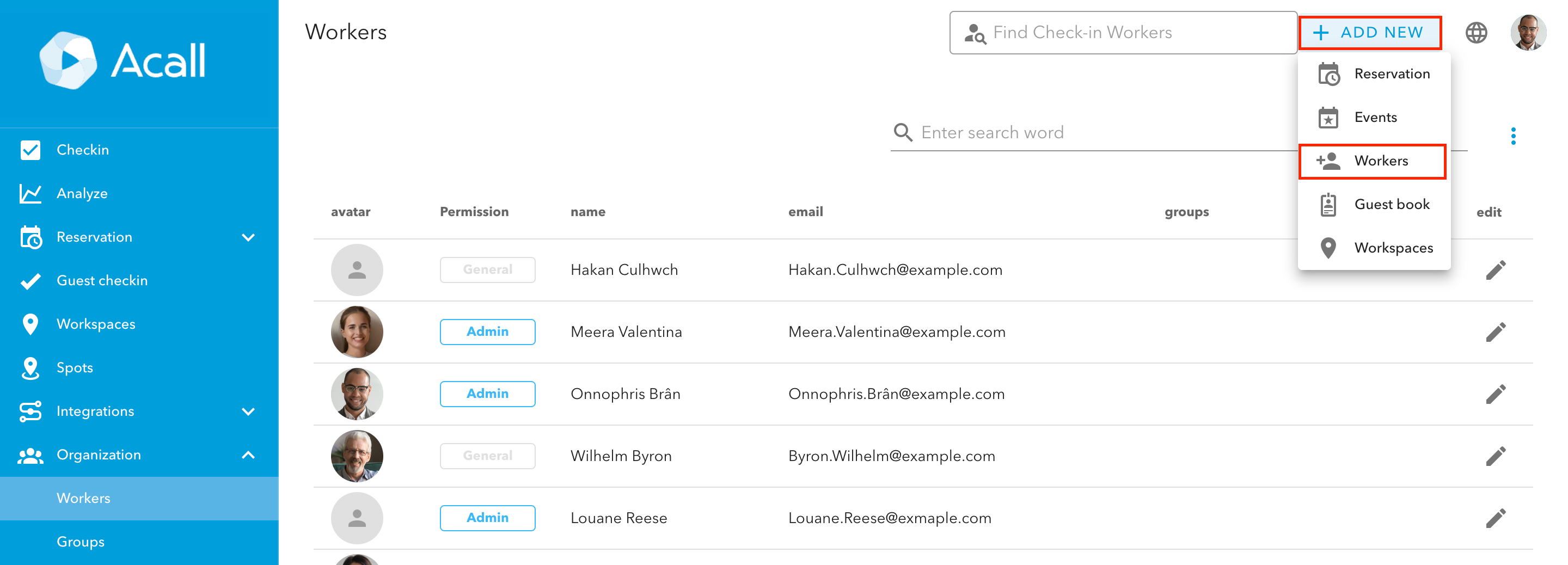Focus the Enter search word field
This screenshot has width=1568, height=565.
(x=1095, y=133)
